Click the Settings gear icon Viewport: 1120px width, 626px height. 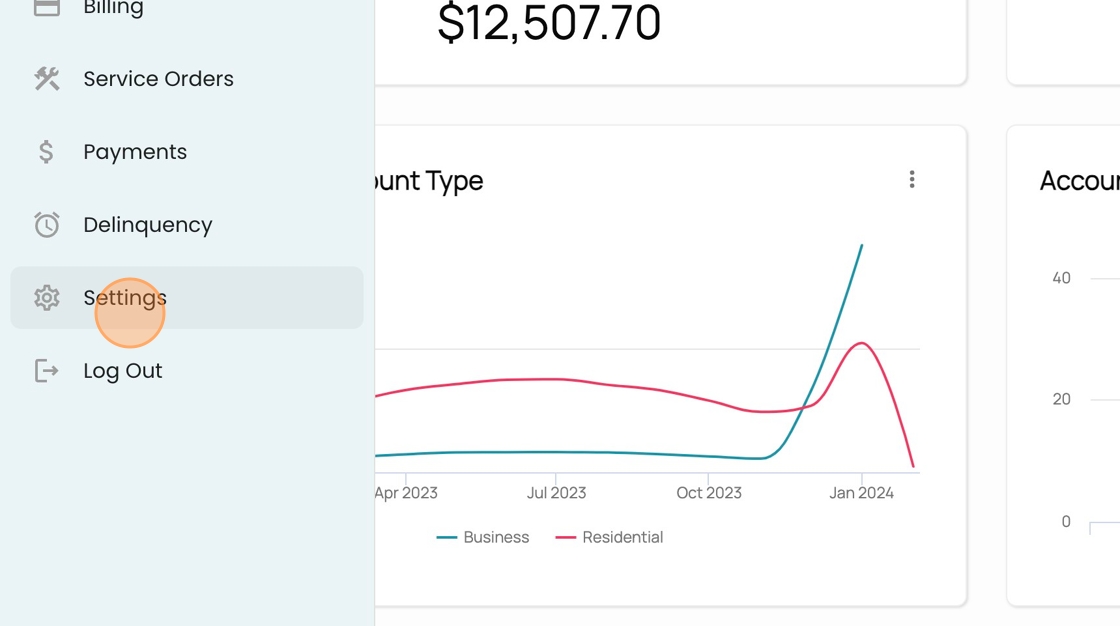pyautogui.click(x=46, y=297)
